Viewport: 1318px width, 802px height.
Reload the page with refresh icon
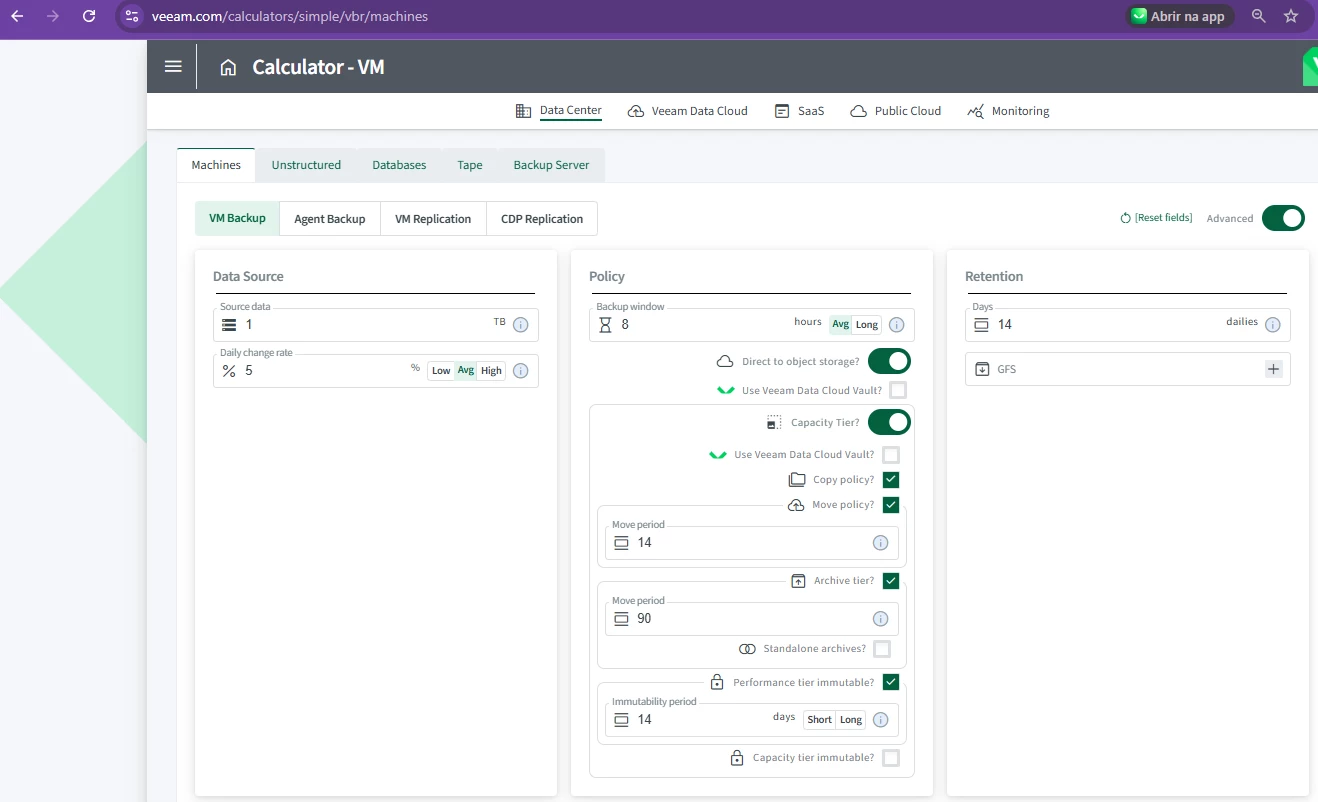coord(89,16)
